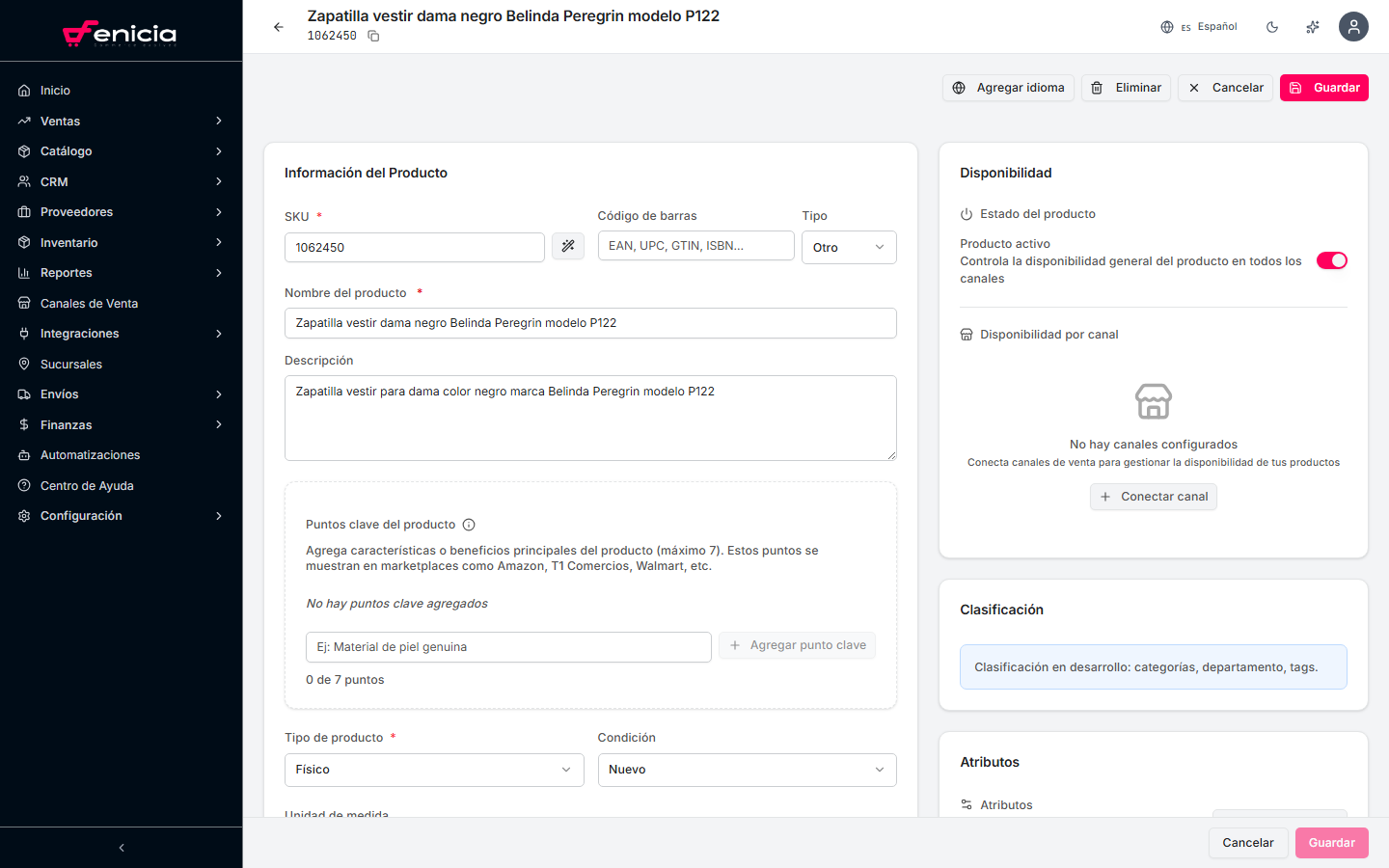Open Canales de Venta in sidebar
The image size is (1389, 868).
pos(89,304)
